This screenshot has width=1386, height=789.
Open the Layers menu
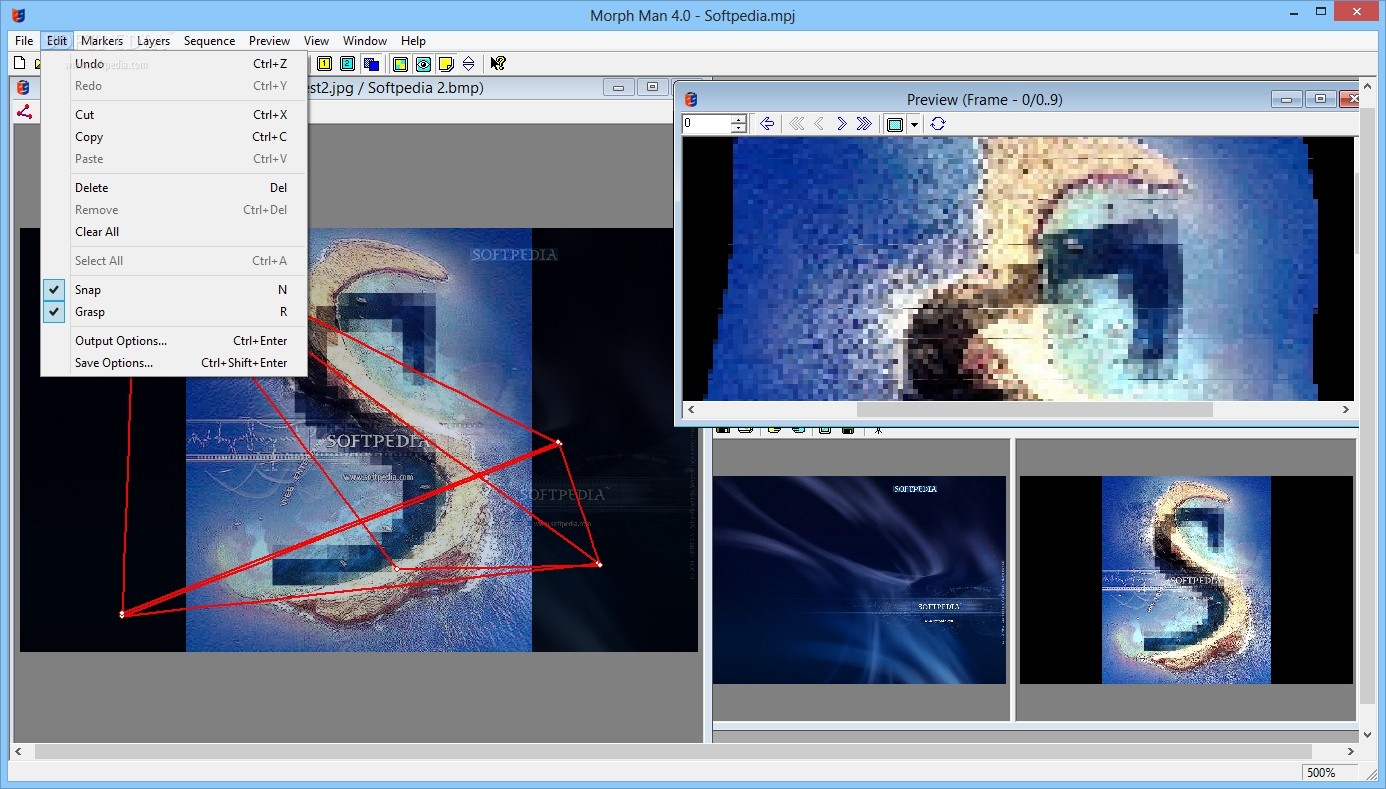click(x=153, y=41)
